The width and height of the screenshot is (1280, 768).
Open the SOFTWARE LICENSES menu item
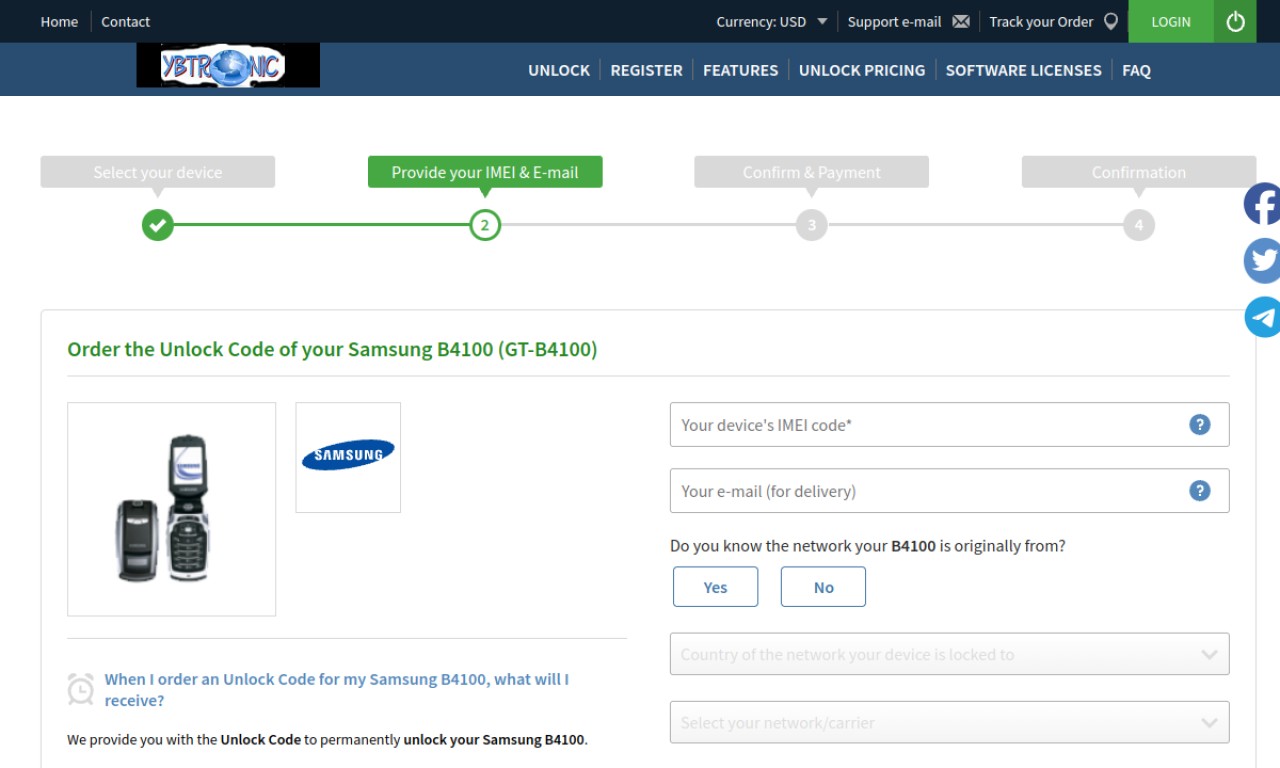1024,70
